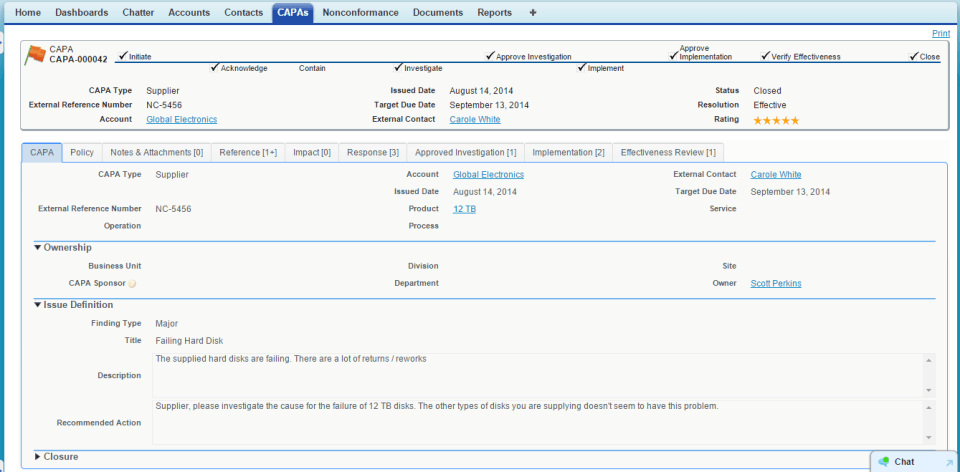
Task: Open the Response [3] tab
Action: (373, 152)
